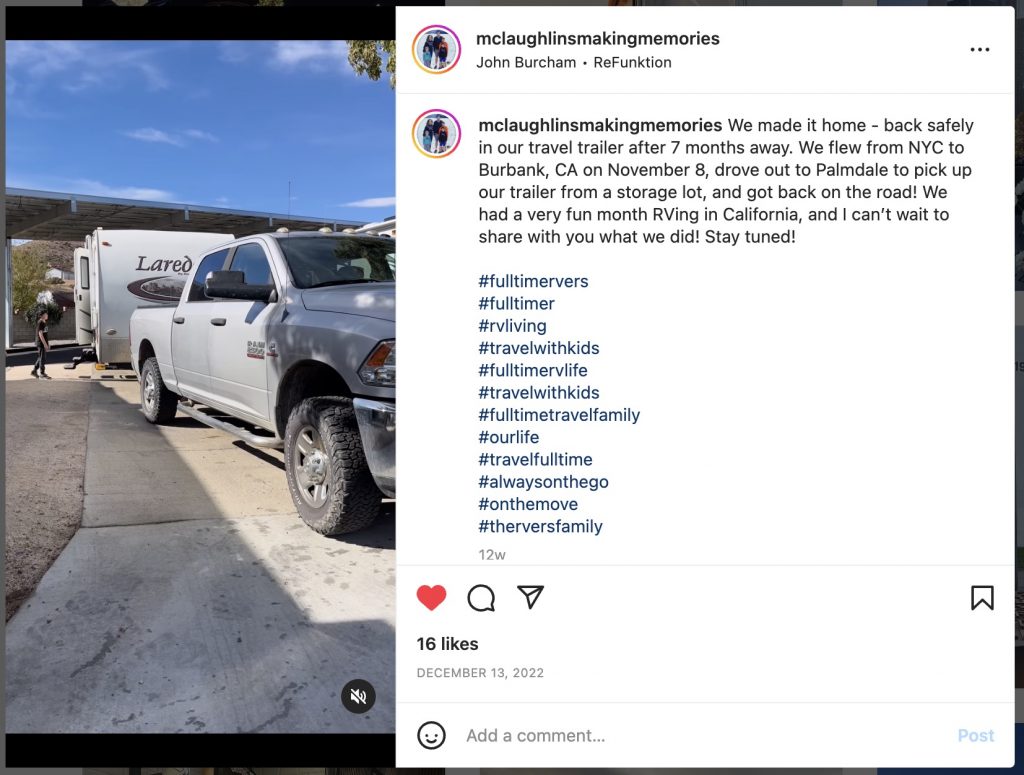Share post using paper plane icon
Screen dimensions: 1024x775
(530, 597)
